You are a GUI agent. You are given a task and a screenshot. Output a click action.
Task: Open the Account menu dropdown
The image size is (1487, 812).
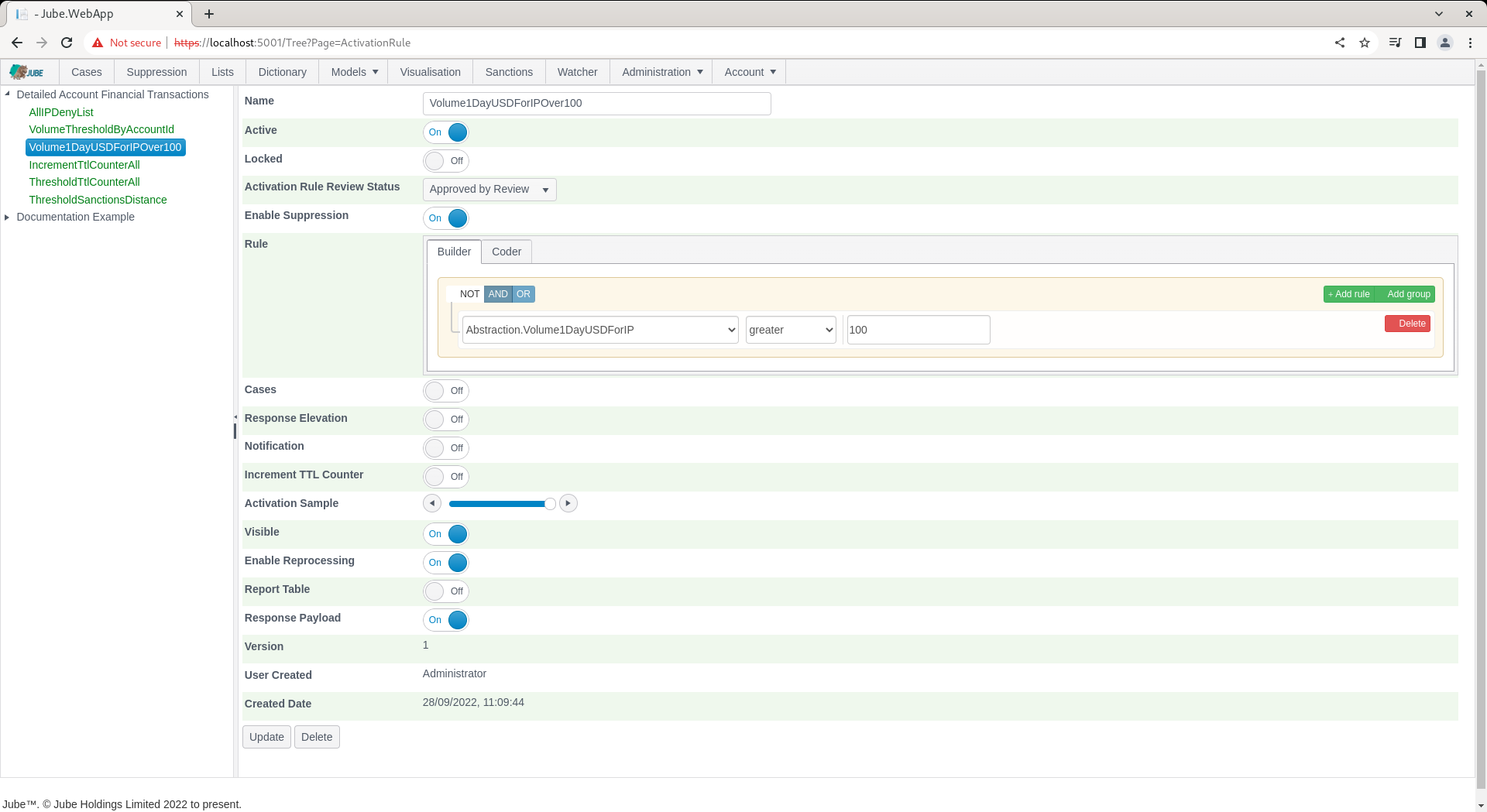(x=749, y=72)
